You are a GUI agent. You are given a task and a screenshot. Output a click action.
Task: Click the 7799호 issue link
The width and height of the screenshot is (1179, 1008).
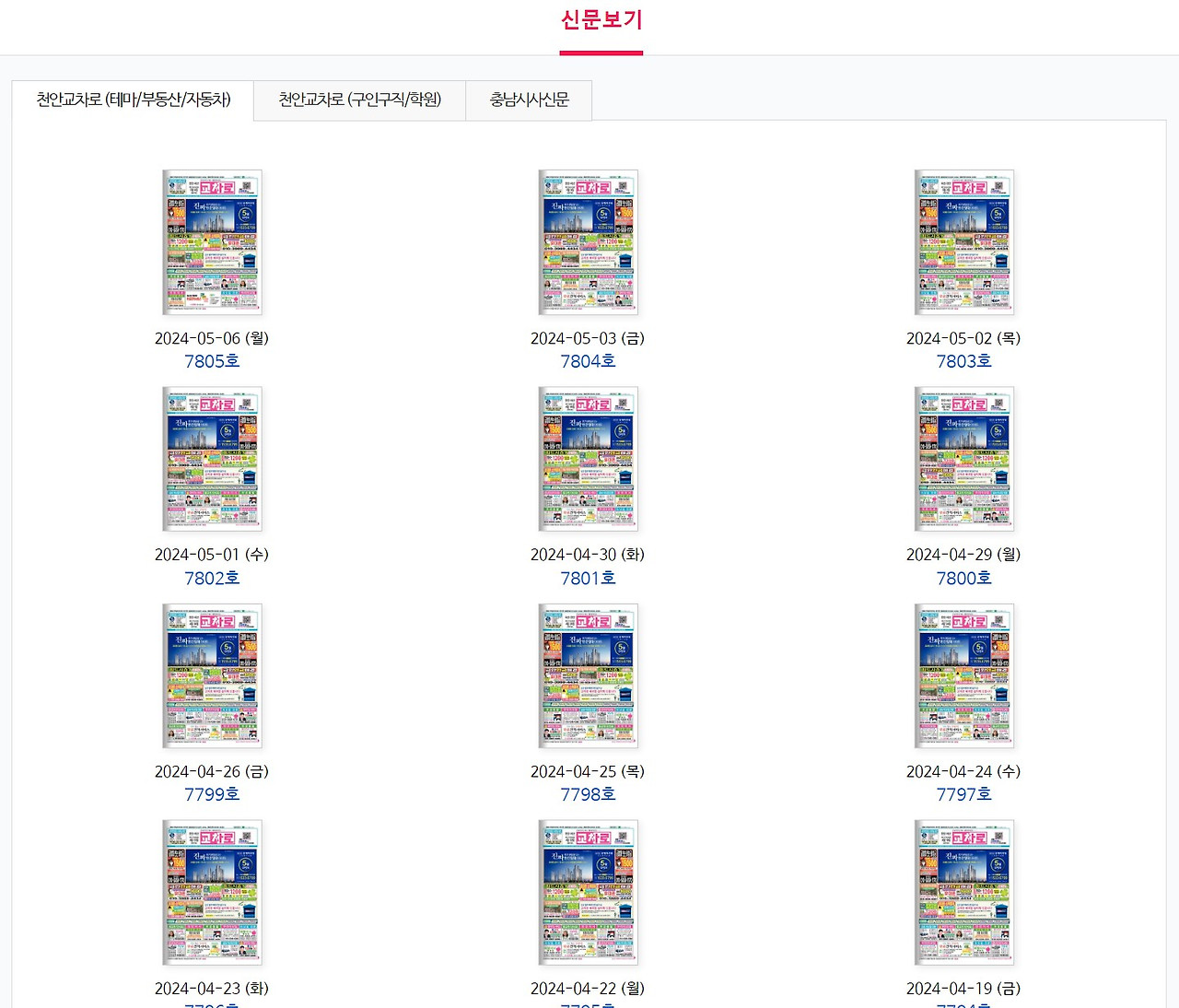[212, 794]
